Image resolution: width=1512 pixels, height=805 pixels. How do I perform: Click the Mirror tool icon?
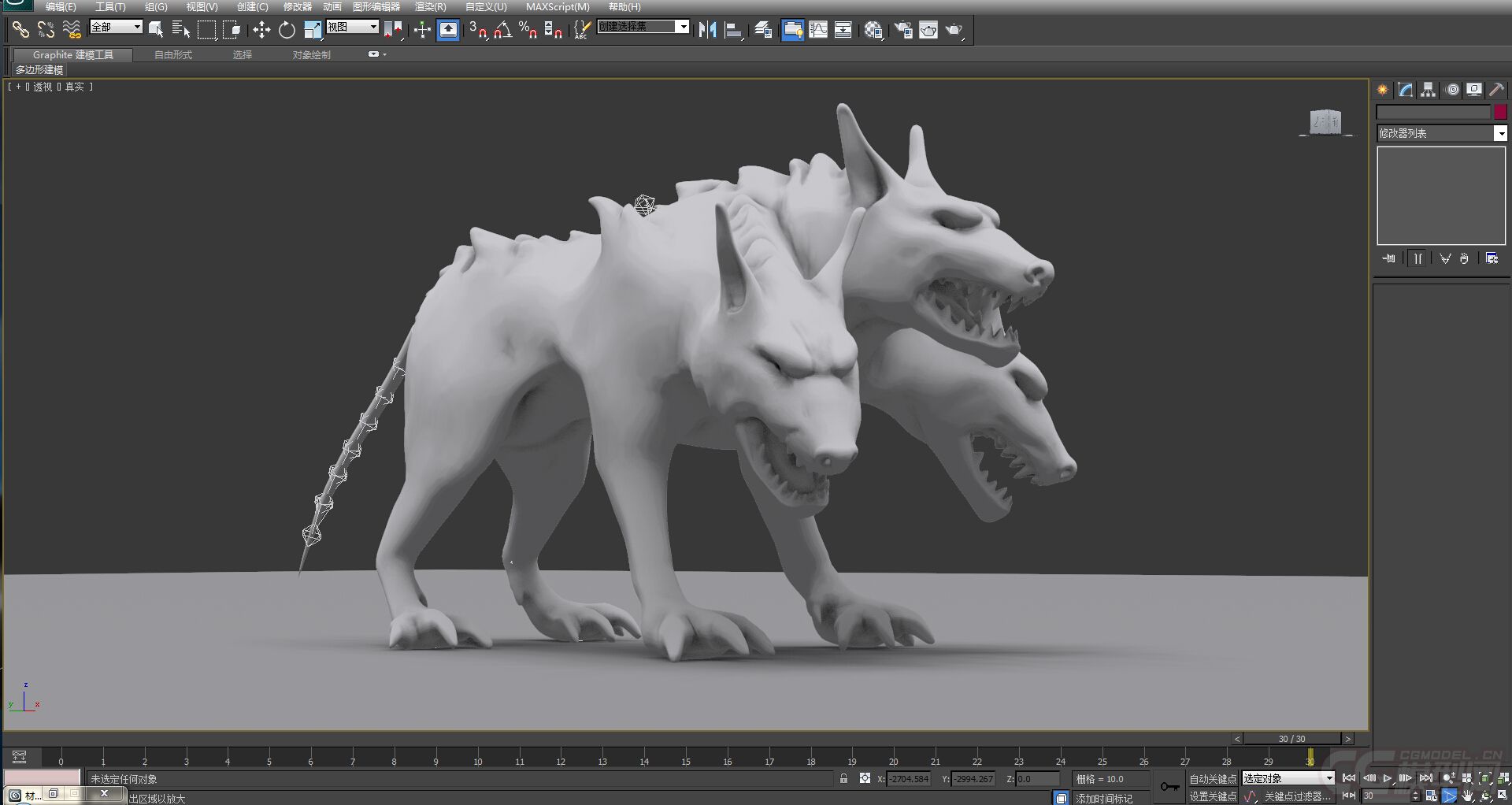click(x=707, y=30)
